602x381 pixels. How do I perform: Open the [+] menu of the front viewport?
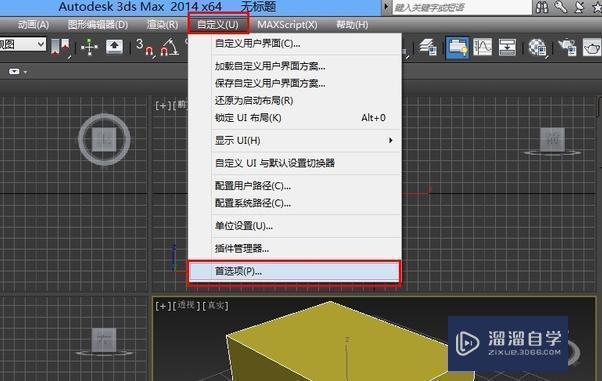[x=163, y=105]
